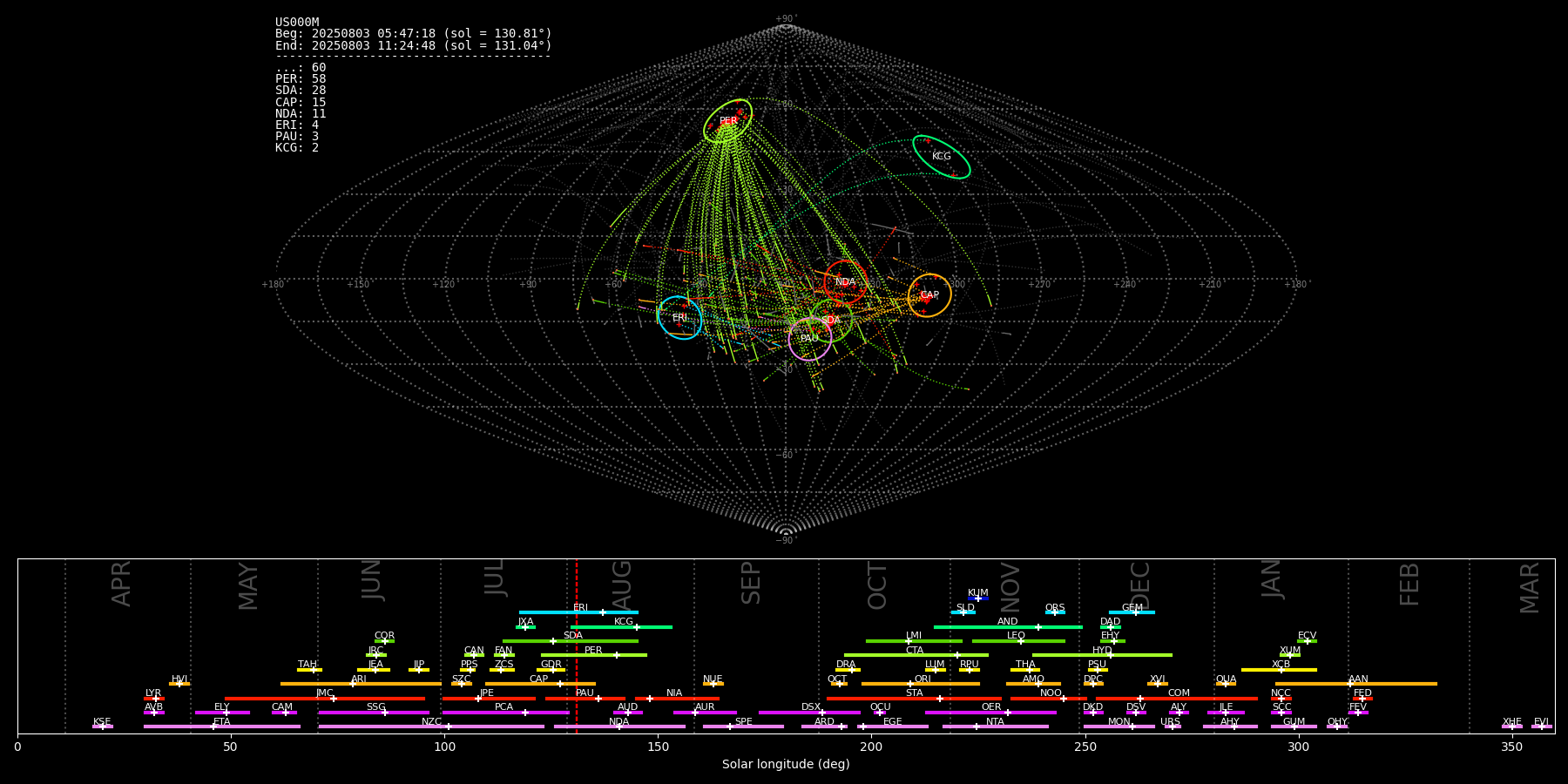Click the KCG radiant ellipse on sky map
The image size is (1568, 784).
pyautogui.click(x=942, y=157)
